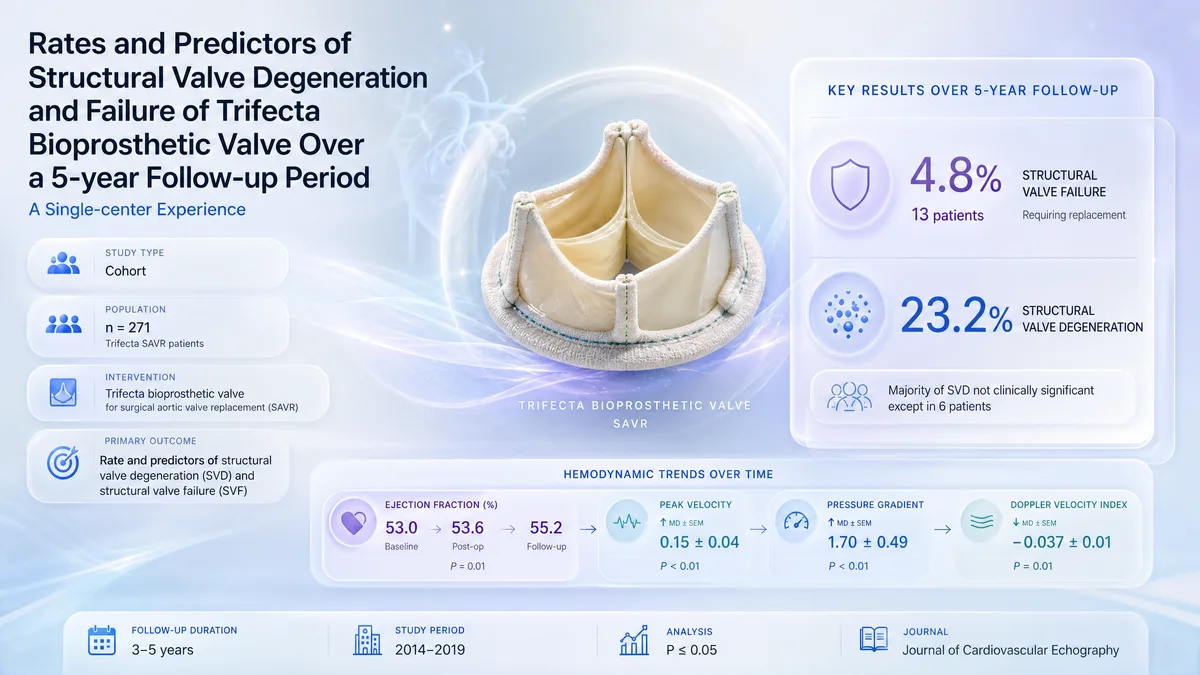This screenshot has height=675, width=1200.
Task: Click the '3–5 years' follow-up duration
Action: coord(162,650)
